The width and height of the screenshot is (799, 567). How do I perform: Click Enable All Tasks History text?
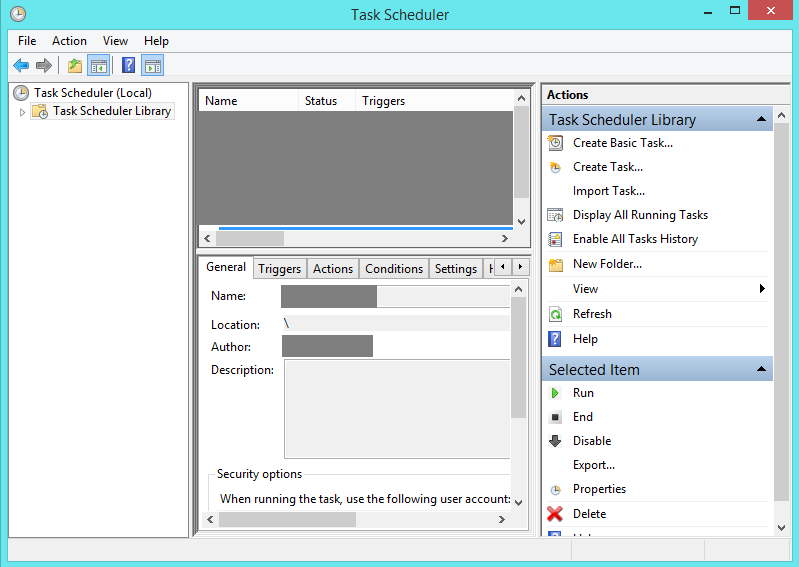pos(635,239)
